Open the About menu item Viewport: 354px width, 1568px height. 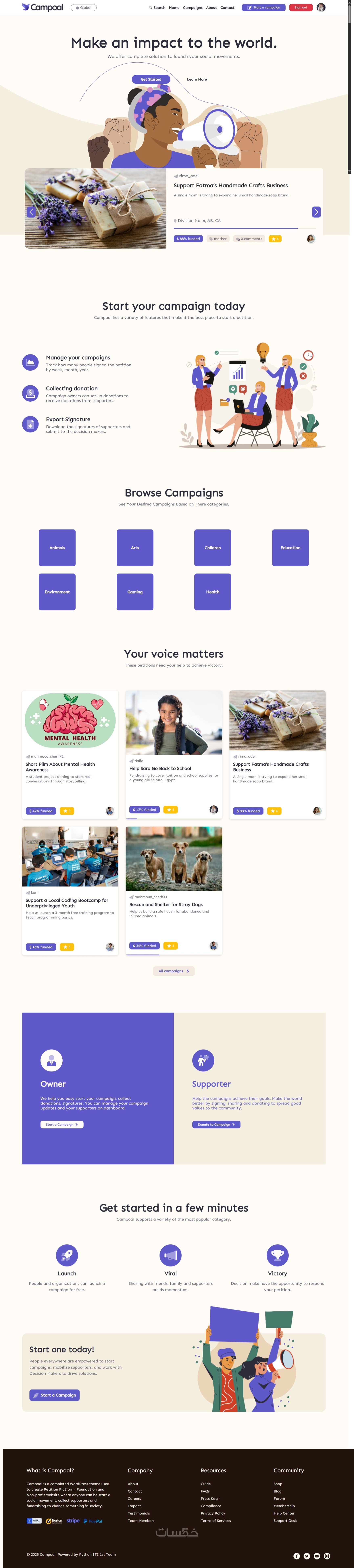[212, 8]
